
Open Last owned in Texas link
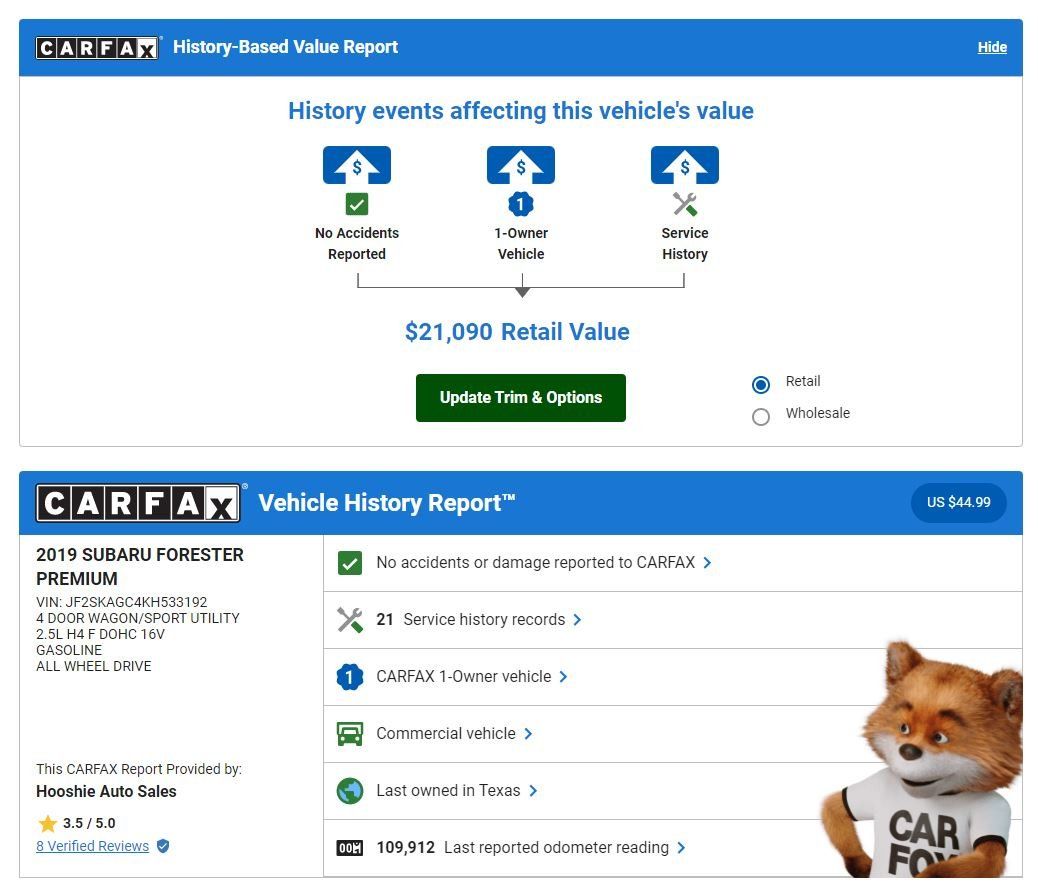click(448, 790)
